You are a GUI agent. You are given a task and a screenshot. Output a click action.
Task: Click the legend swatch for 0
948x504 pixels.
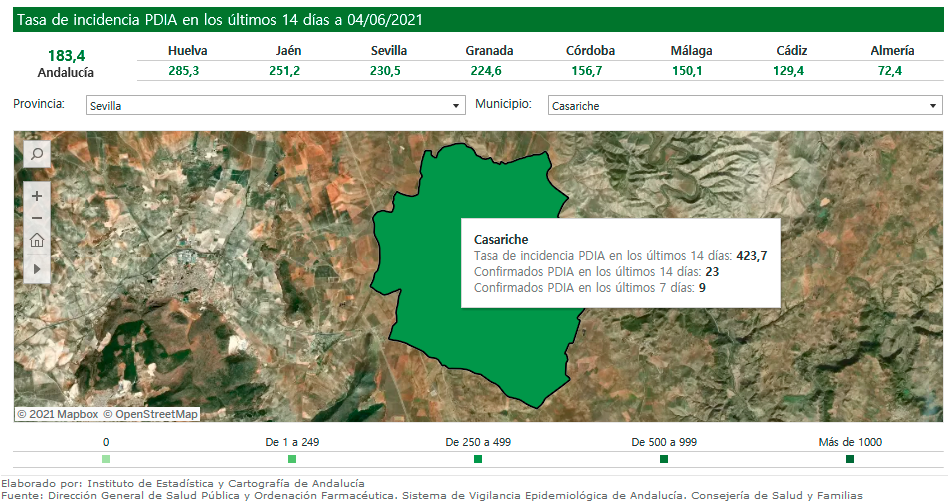(106, 459)
